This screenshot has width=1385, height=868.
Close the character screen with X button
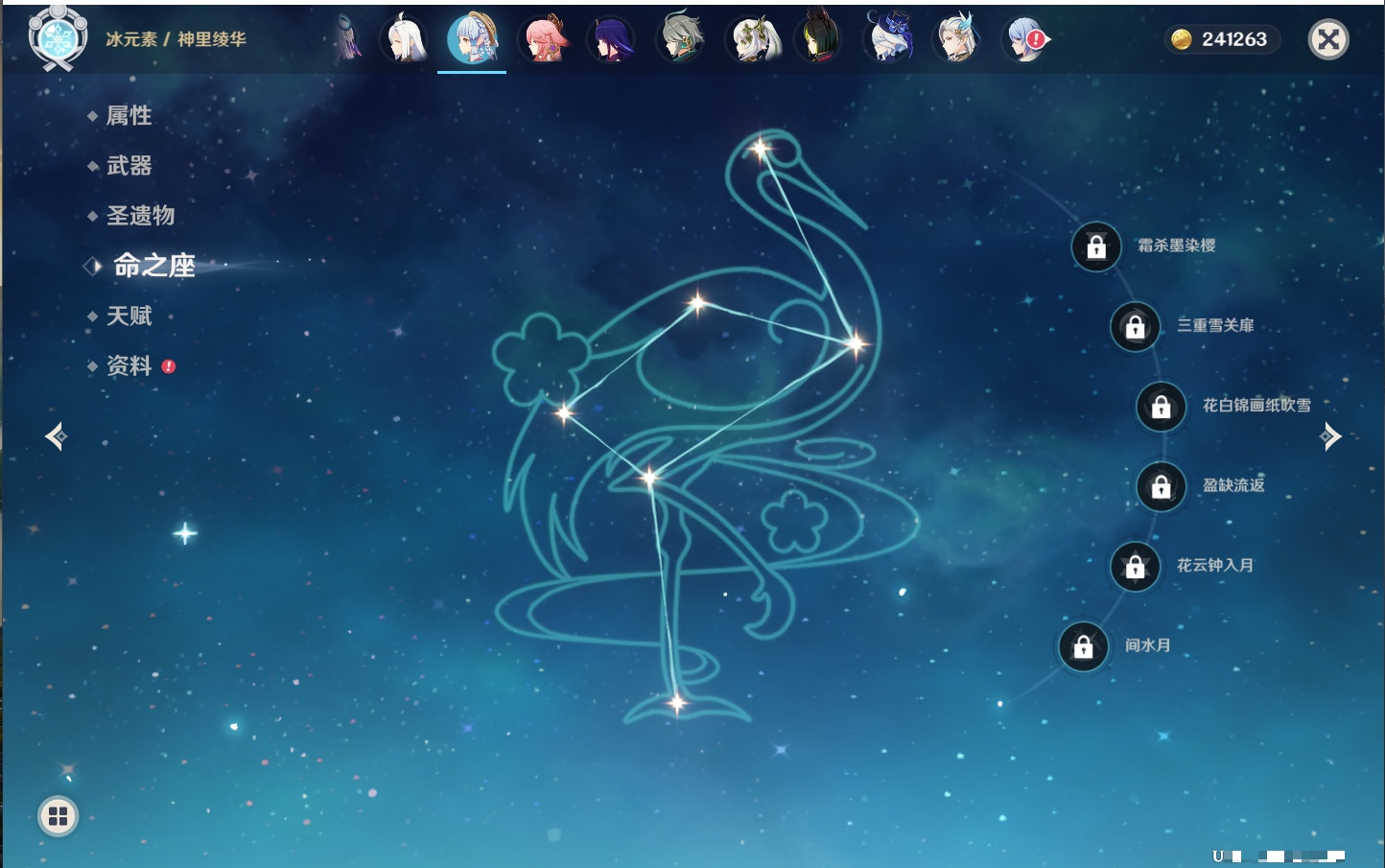(x=1328, y=39)
